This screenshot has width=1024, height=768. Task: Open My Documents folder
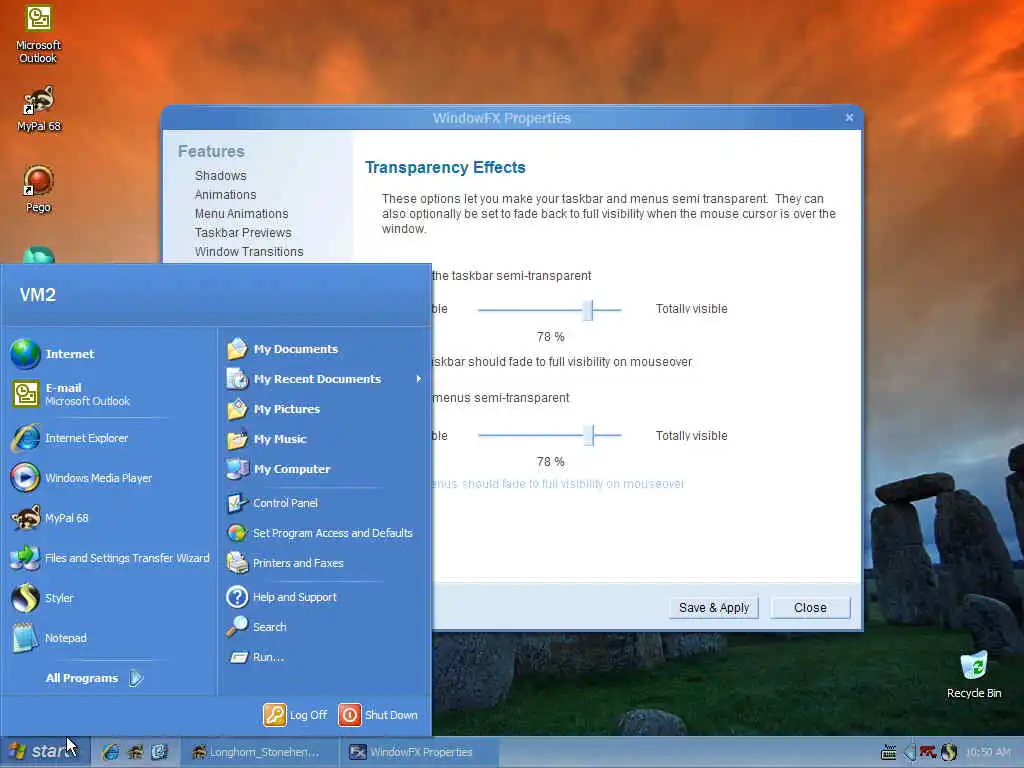[282, 349]
